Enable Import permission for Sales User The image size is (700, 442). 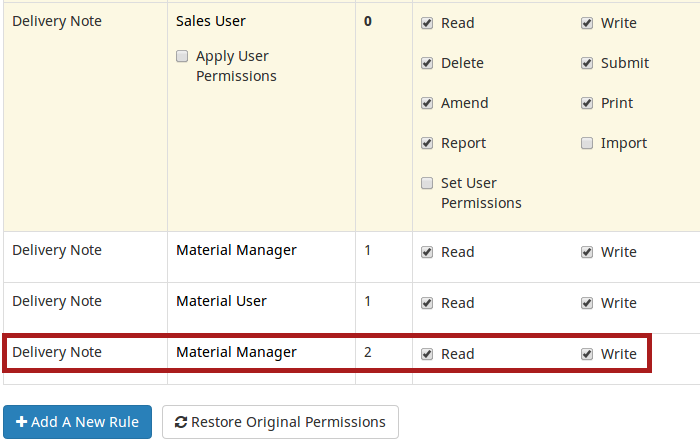(x=587, y=143)
